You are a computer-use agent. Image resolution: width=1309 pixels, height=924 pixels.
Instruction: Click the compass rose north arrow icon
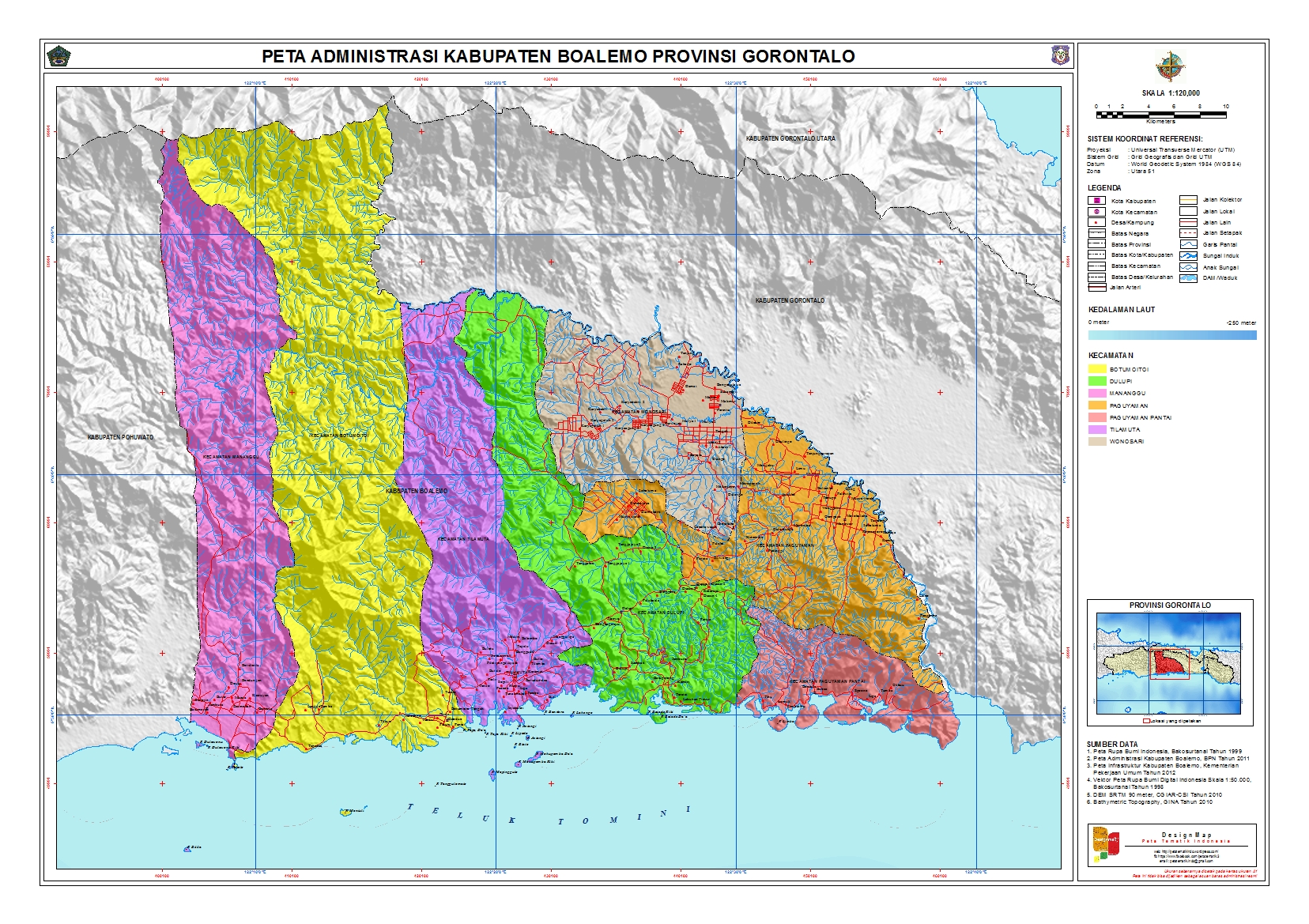pyautogui.click(x=1170, y=66)
